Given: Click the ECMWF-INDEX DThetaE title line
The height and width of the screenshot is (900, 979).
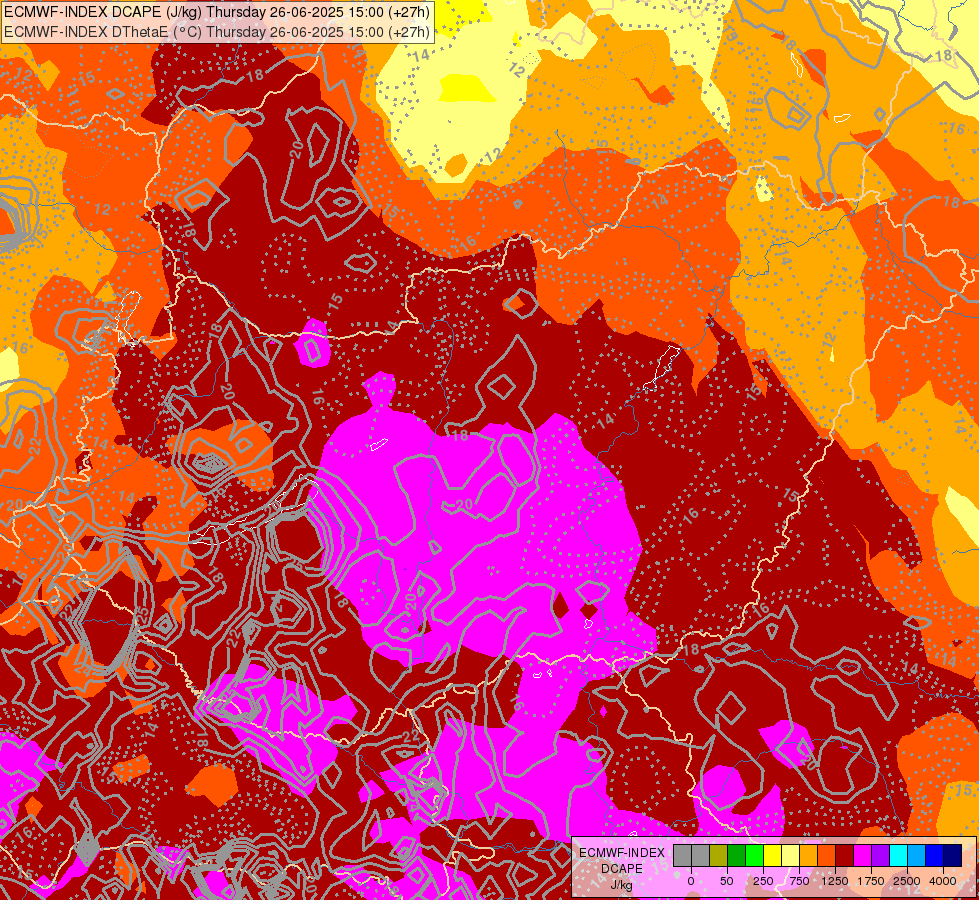Looking at the screenshot, I should [217, 32].
